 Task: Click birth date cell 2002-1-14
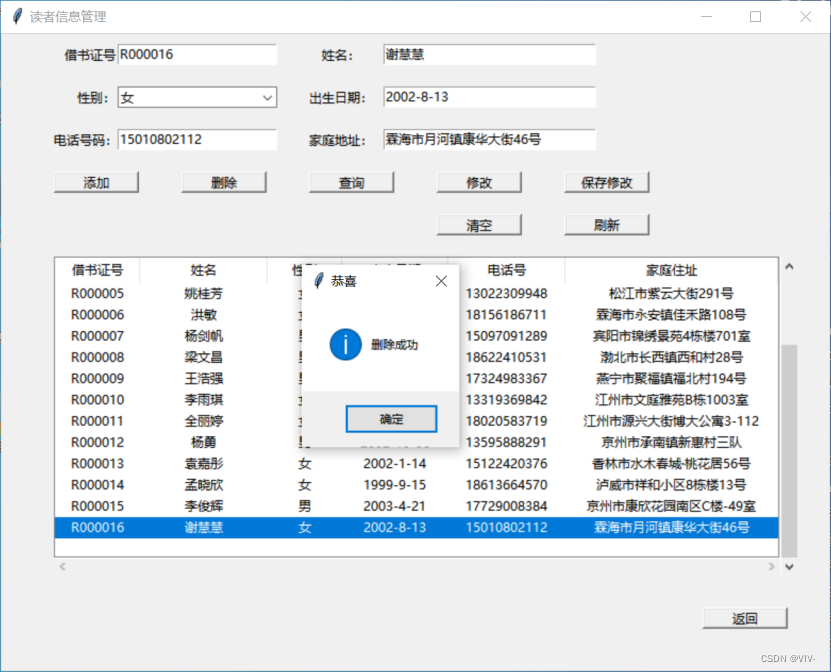(x=395, y=463)
